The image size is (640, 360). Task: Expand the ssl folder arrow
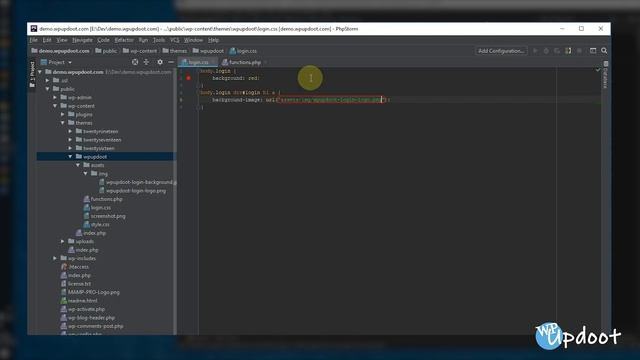(48, 80)
